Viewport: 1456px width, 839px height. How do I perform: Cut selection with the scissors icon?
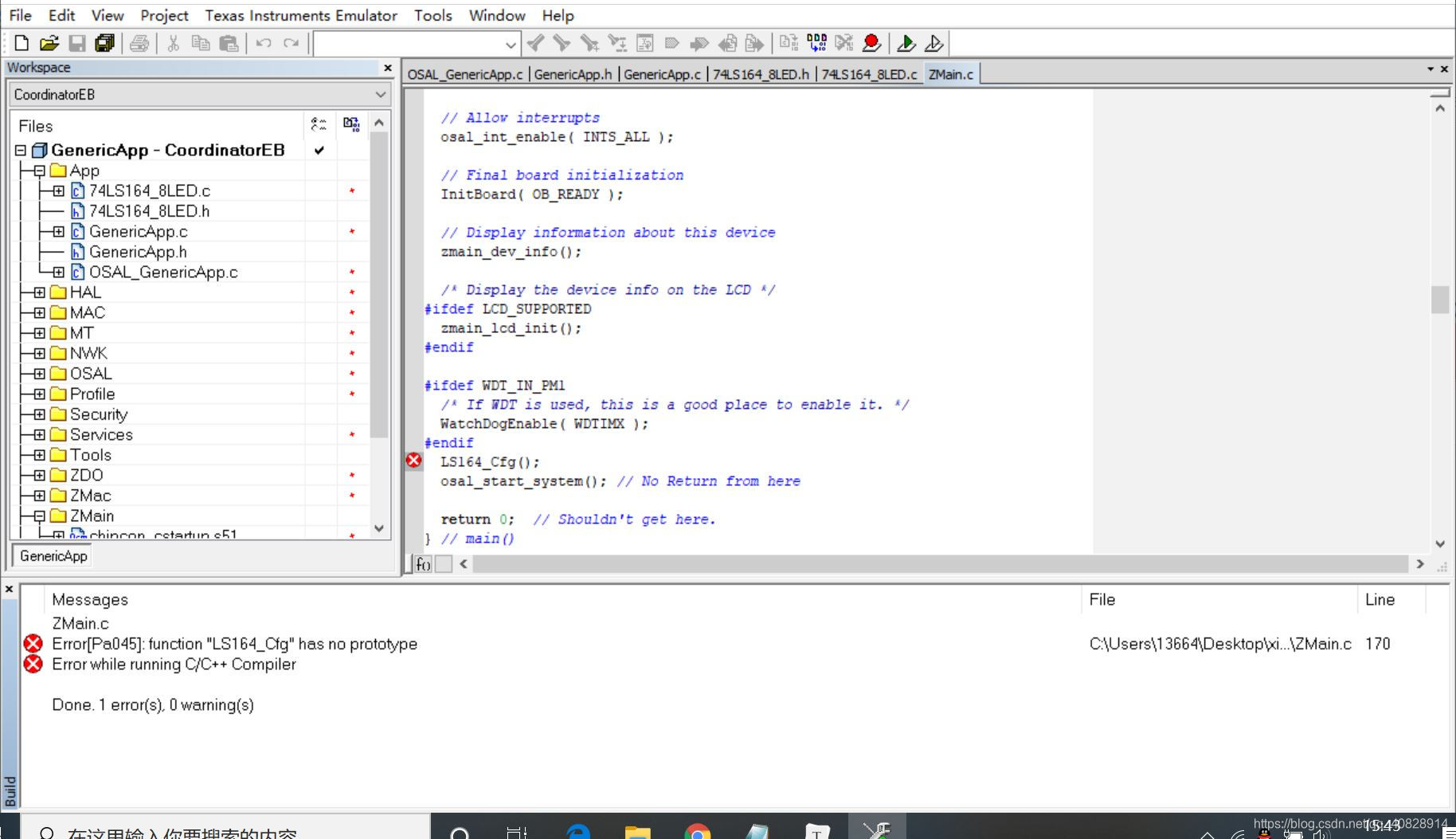tap(173, 43)
